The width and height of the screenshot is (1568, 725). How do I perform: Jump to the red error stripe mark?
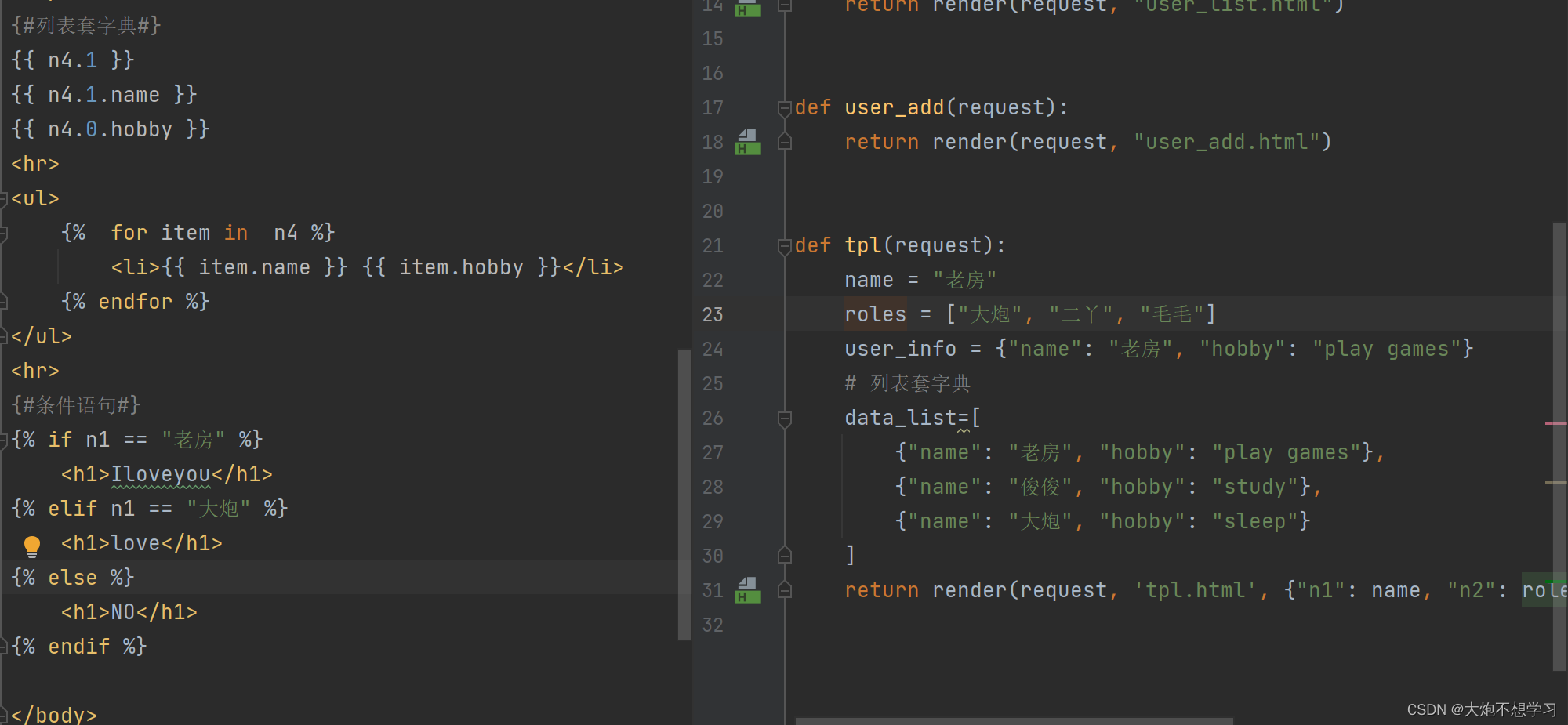click(x=1556, y=423)
